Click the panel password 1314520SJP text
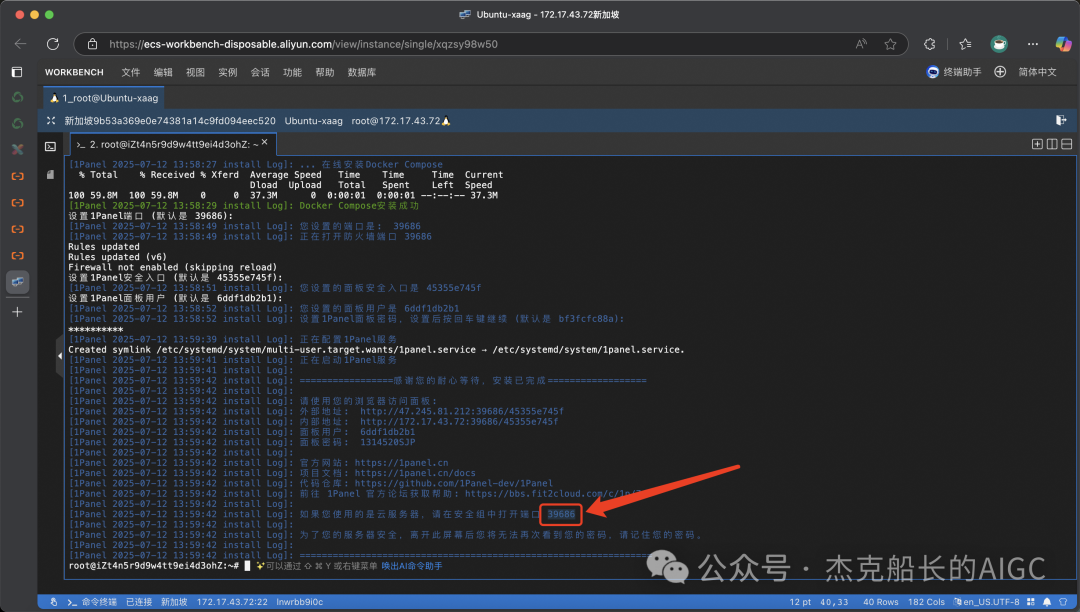Viewport: 1080px width, 612px height. [x=388, y=443]
